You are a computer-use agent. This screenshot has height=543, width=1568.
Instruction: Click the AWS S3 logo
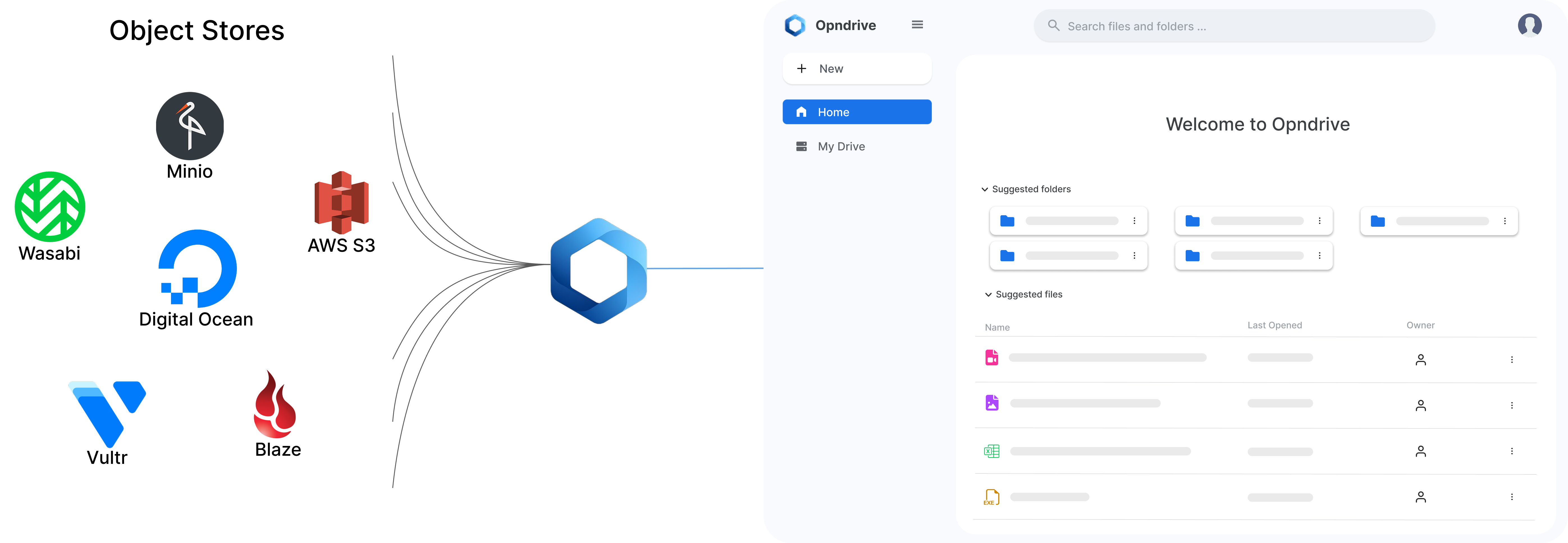coord(342,203)
